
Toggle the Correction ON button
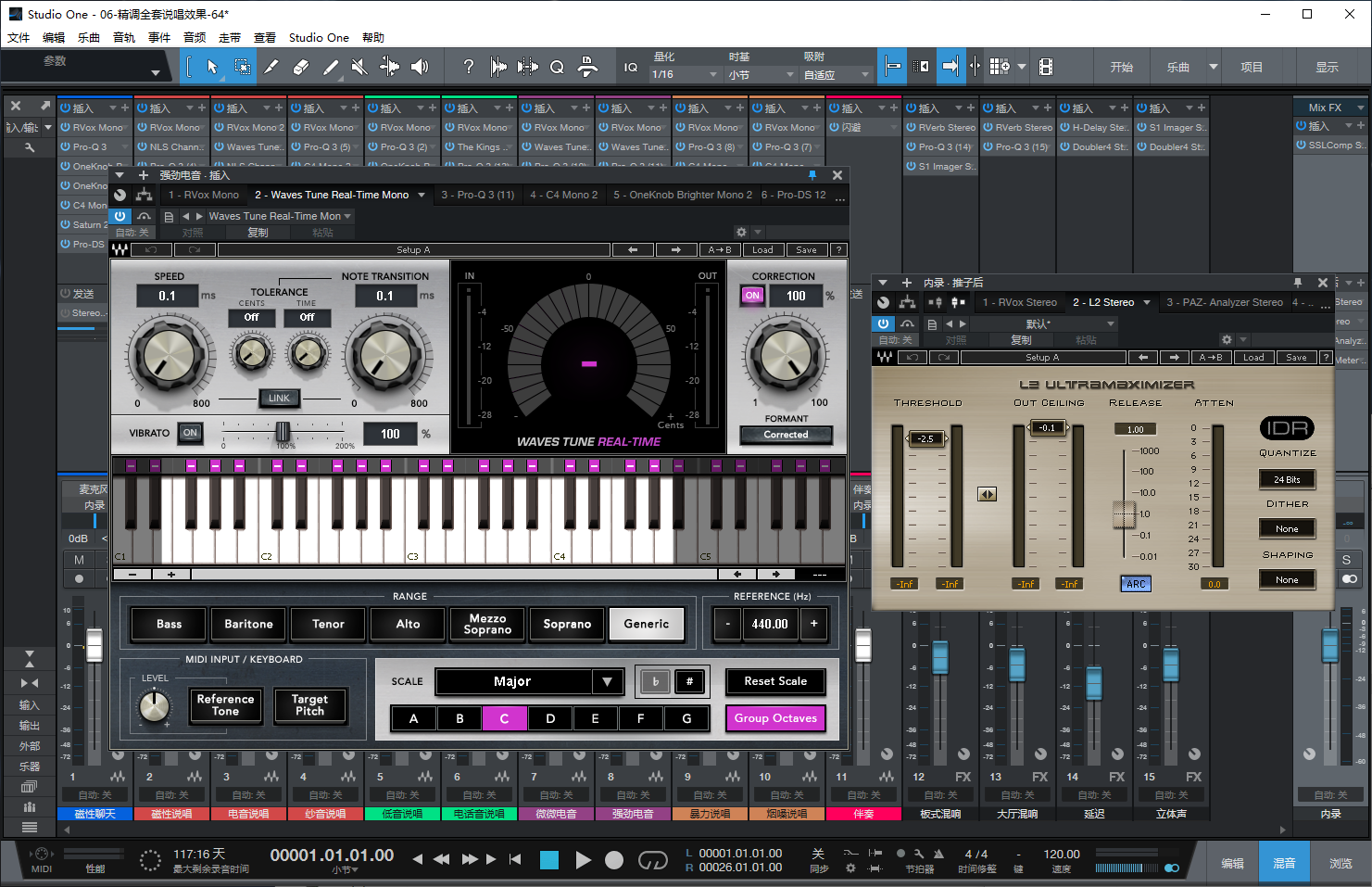point(752,296)
